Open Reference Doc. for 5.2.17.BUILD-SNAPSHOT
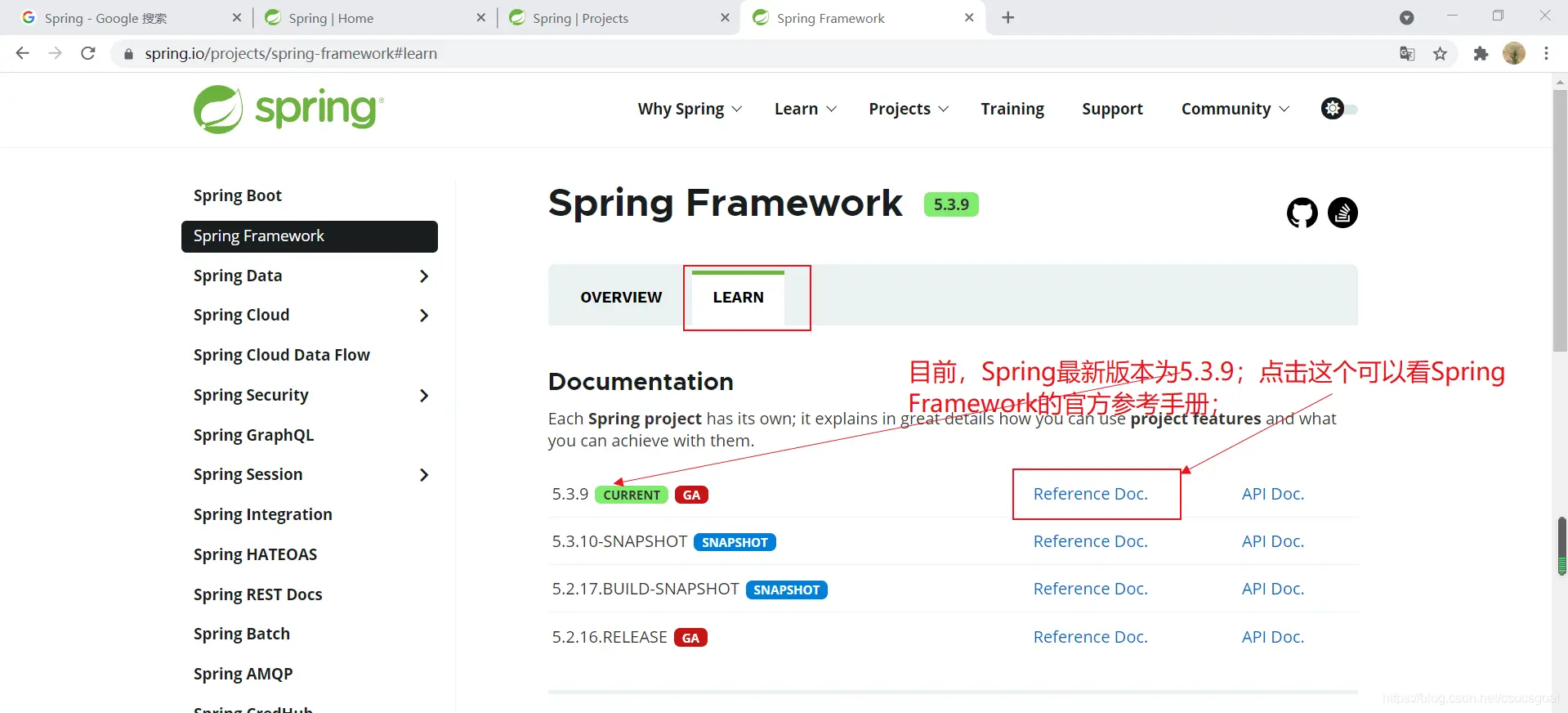1568x713 pixels. pos(1090,589)
